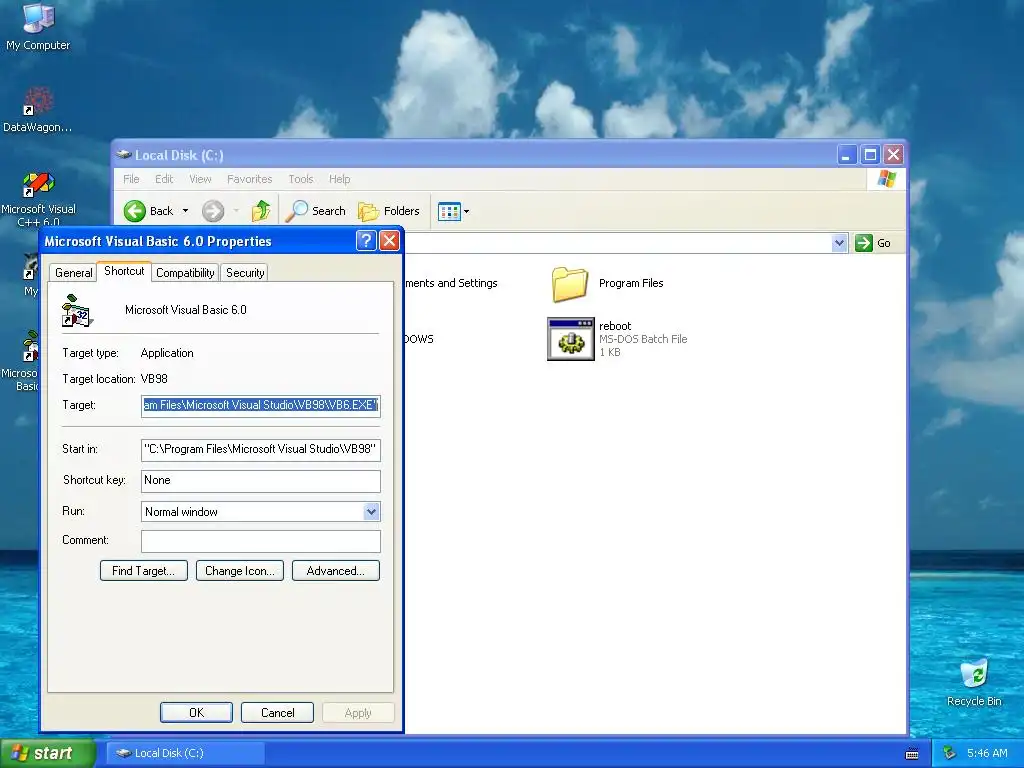Go Back in the Local Disk window
This screenshot has height=768, width=1024.
tap(149, 211)
